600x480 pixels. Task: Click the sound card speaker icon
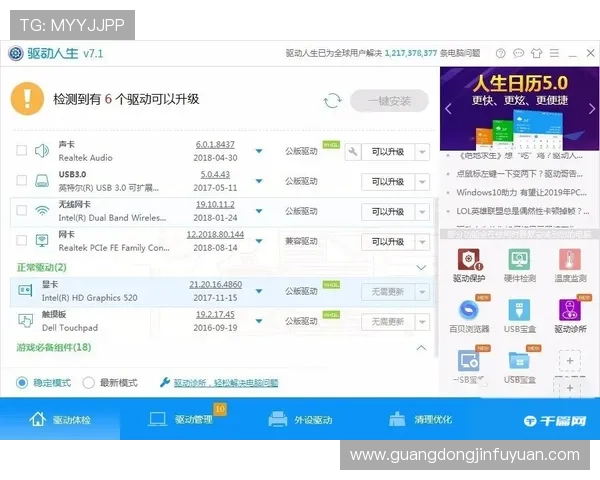(42, 151)
